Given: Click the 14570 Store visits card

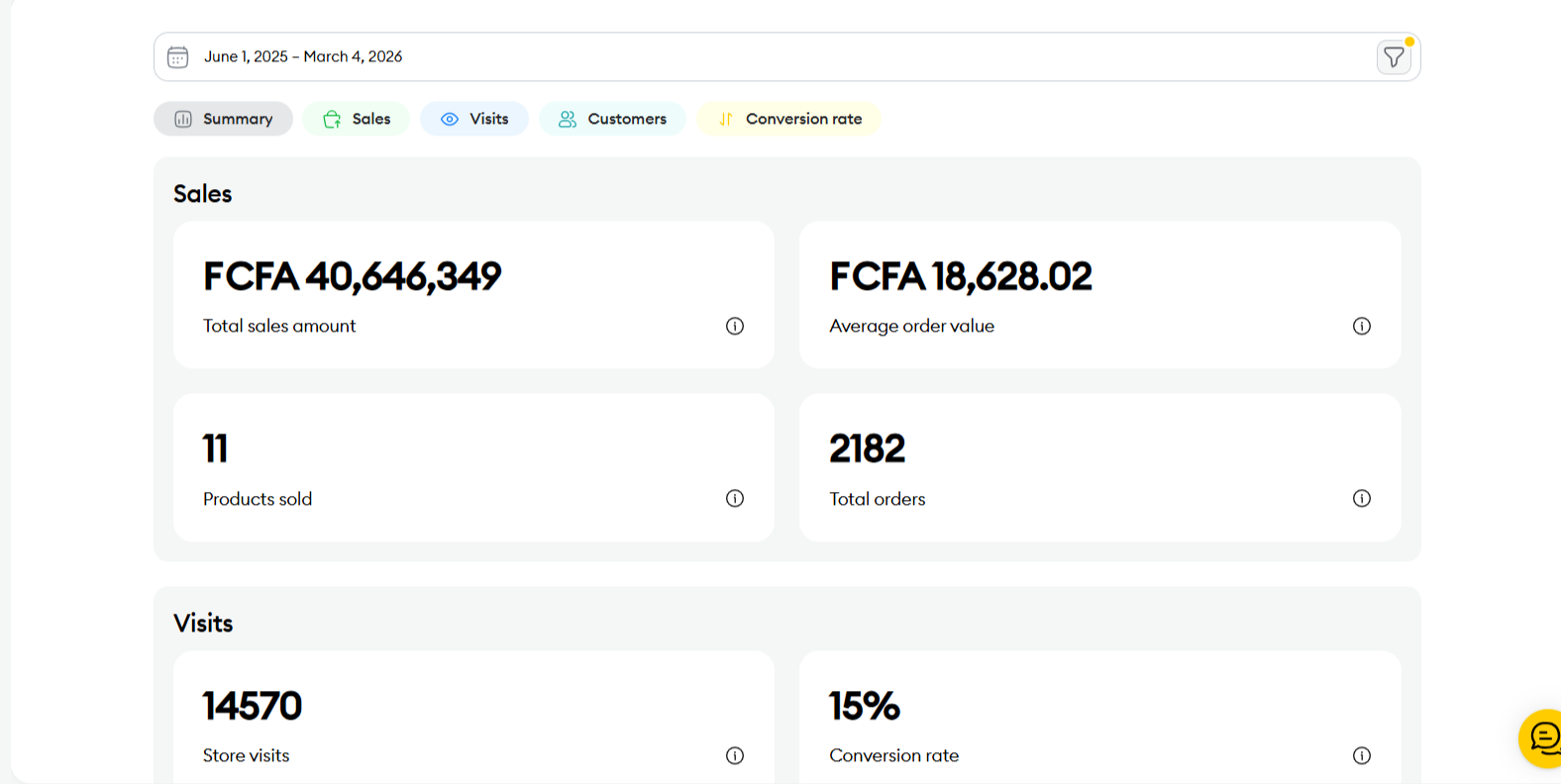Looking at the screenshot, I should tap(473, 718).
